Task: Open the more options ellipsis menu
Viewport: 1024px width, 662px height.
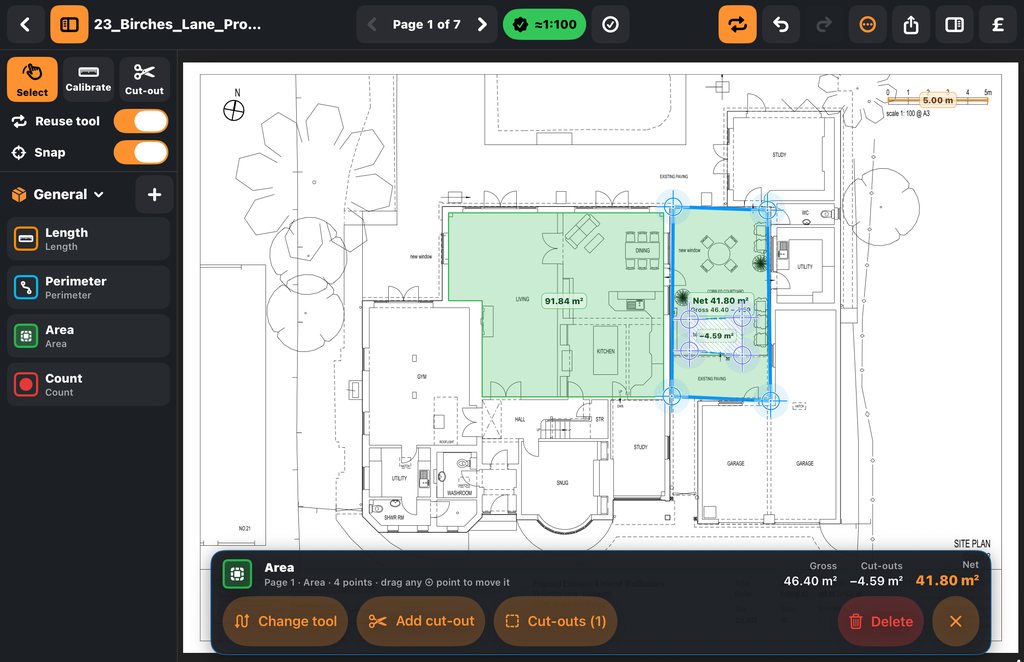Action: 867,25
